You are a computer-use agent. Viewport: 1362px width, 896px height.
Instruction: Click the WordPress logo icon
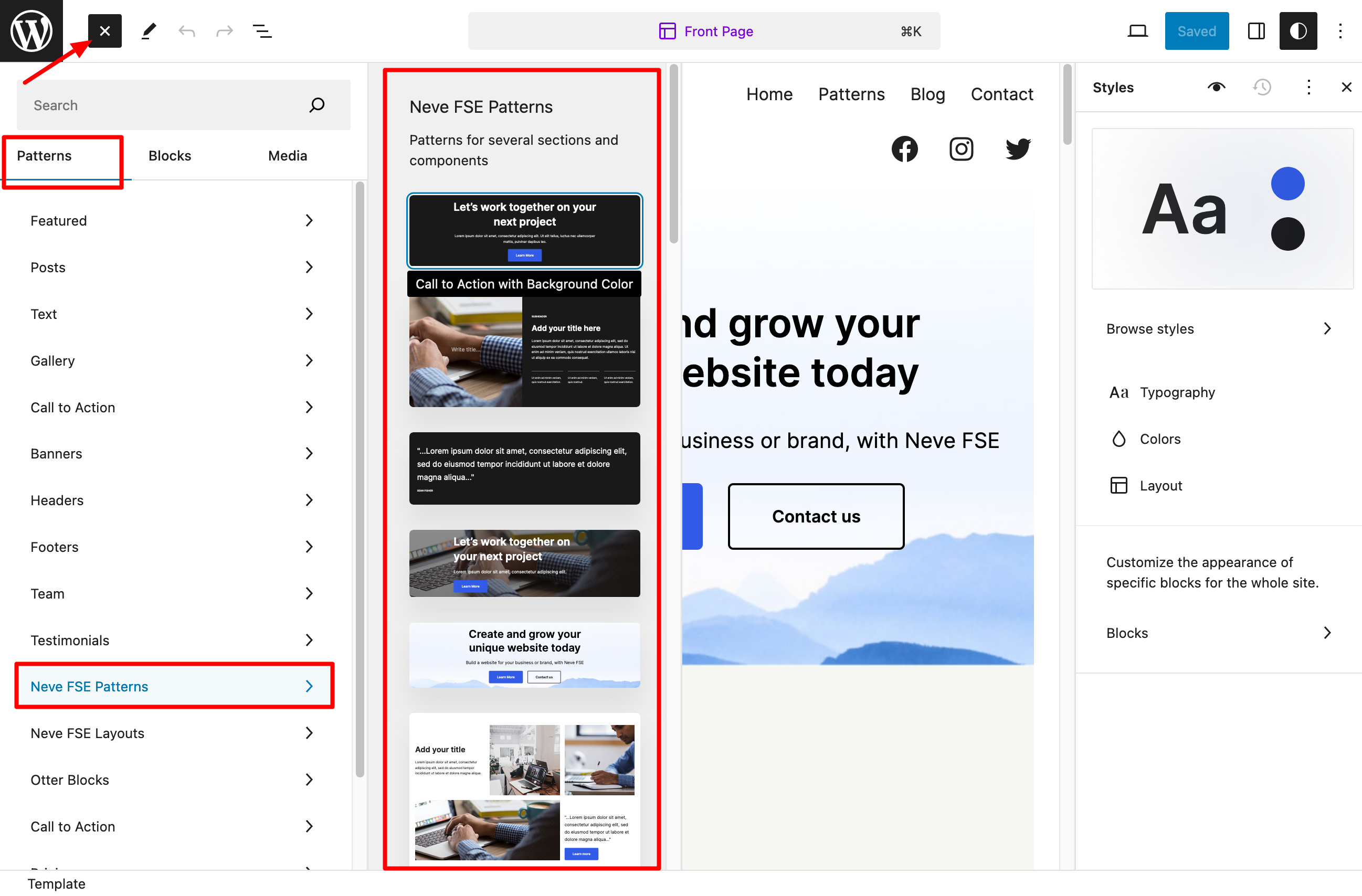[31, 31]
